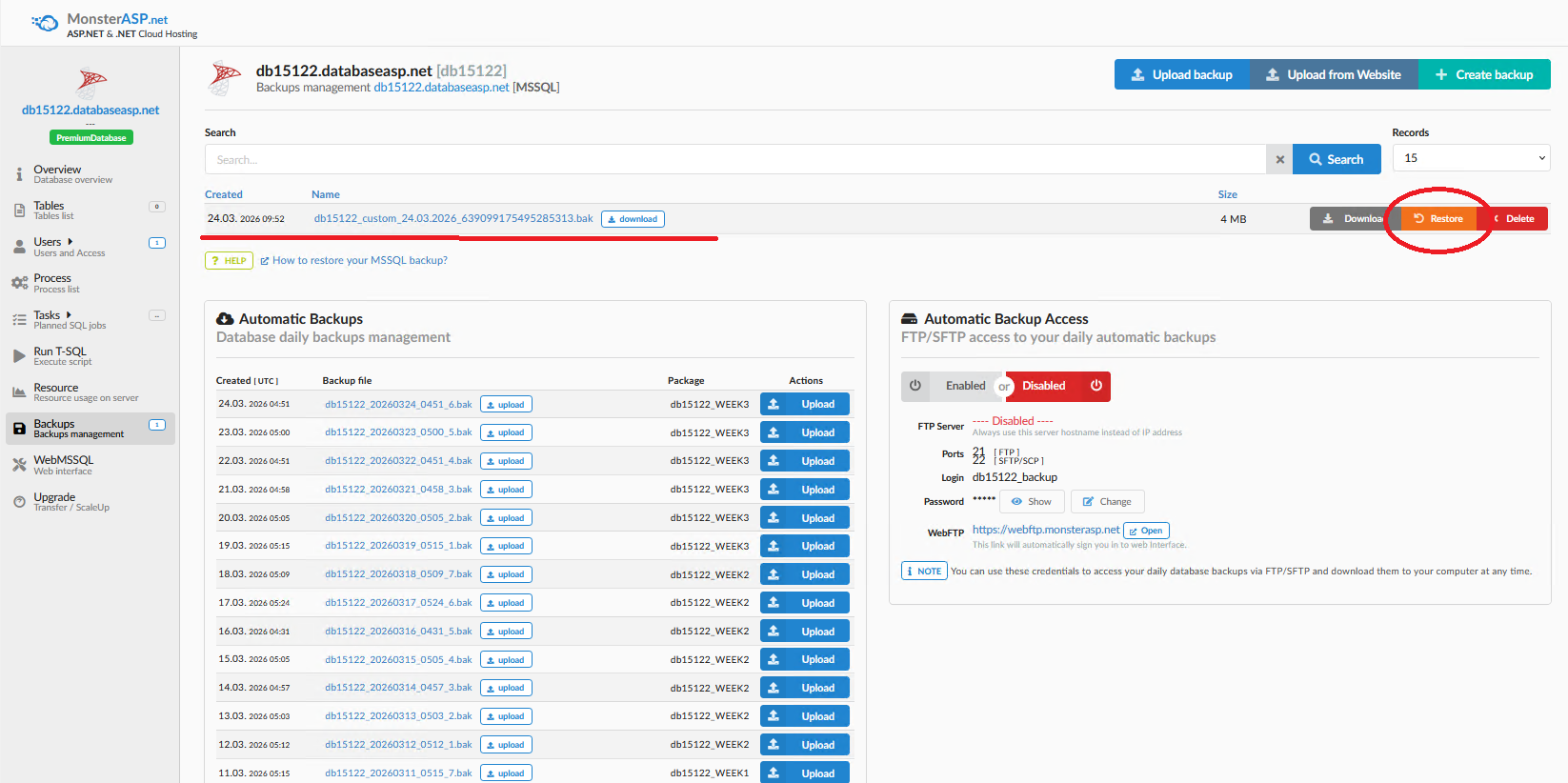Toggle the Disabled backup access switch

point(1057,386)
